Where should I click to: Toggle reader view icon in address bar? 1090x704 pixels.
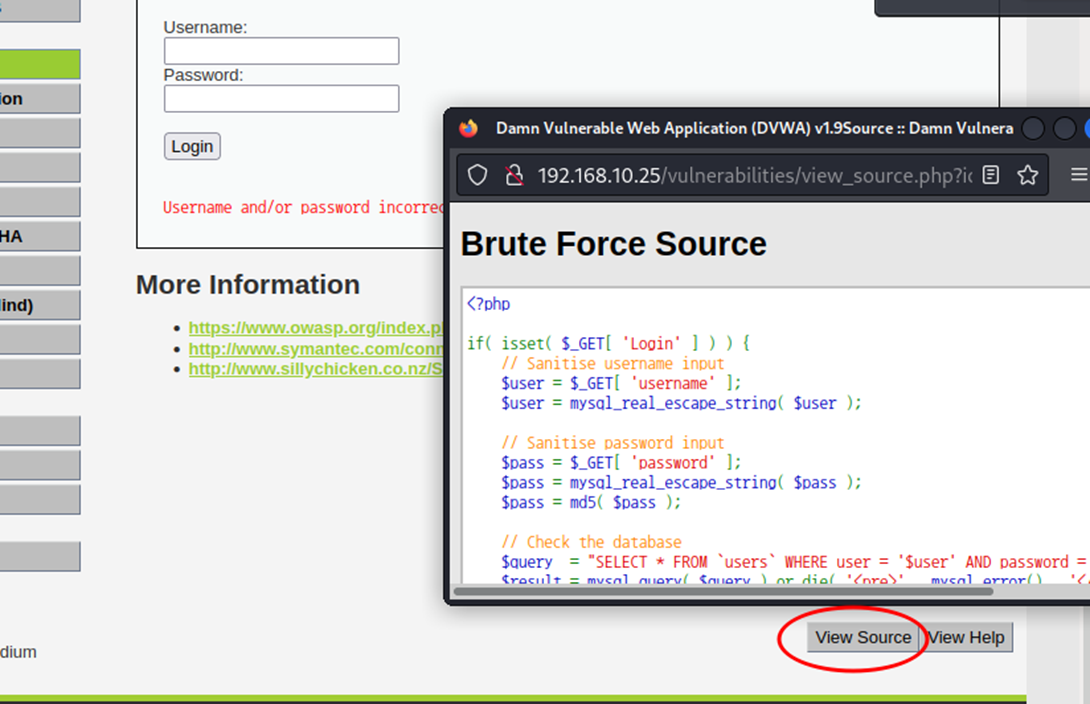point(991,175)
